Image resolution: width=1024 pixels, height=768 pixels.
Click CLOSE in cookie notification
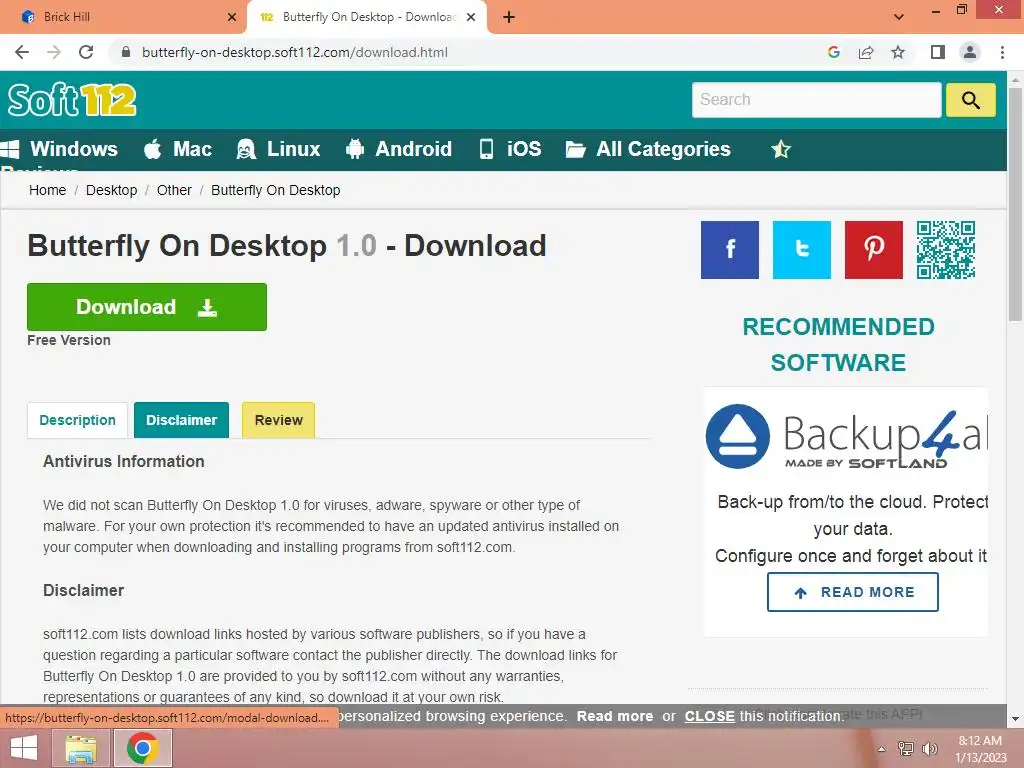coord(710,716)
